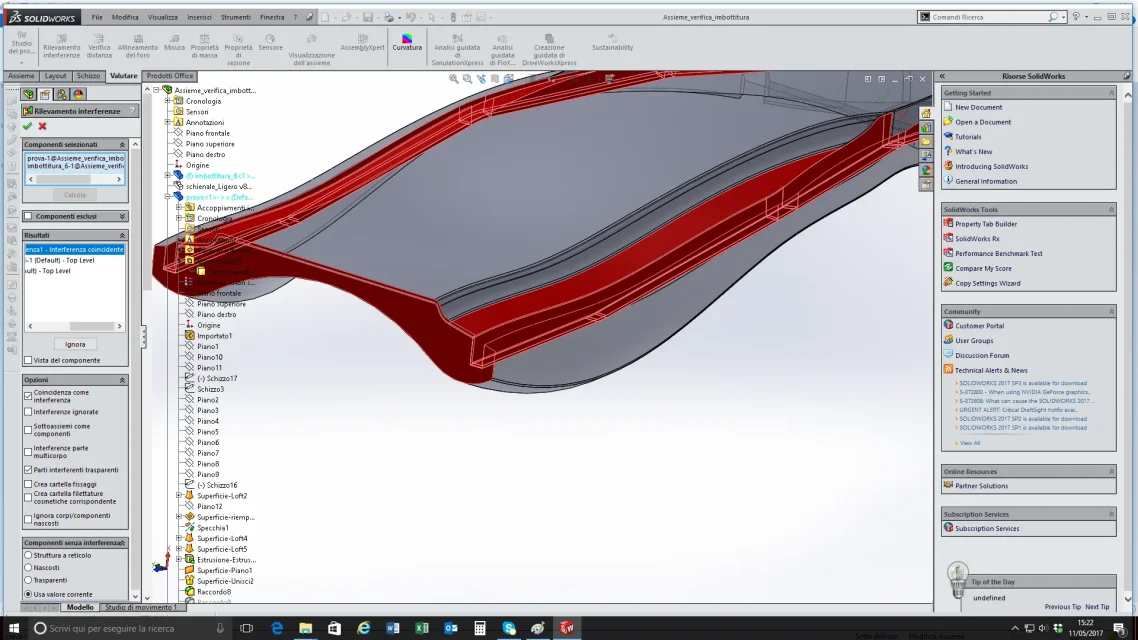Confirm interference detection with the green checkmark
The image size is (1138, 640).
click(x=28, y=126)
